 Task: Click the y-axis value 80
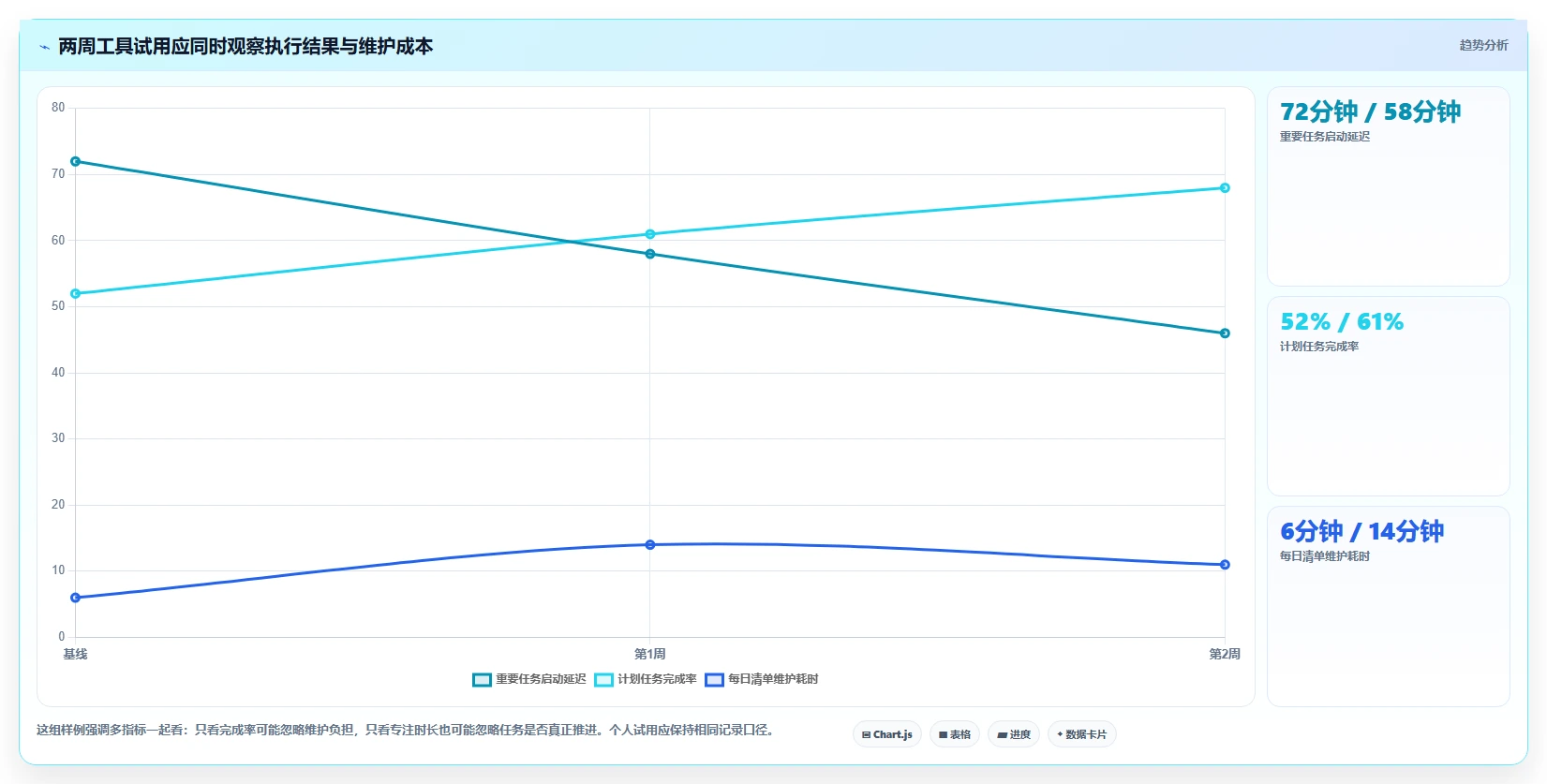pos(58,108)
